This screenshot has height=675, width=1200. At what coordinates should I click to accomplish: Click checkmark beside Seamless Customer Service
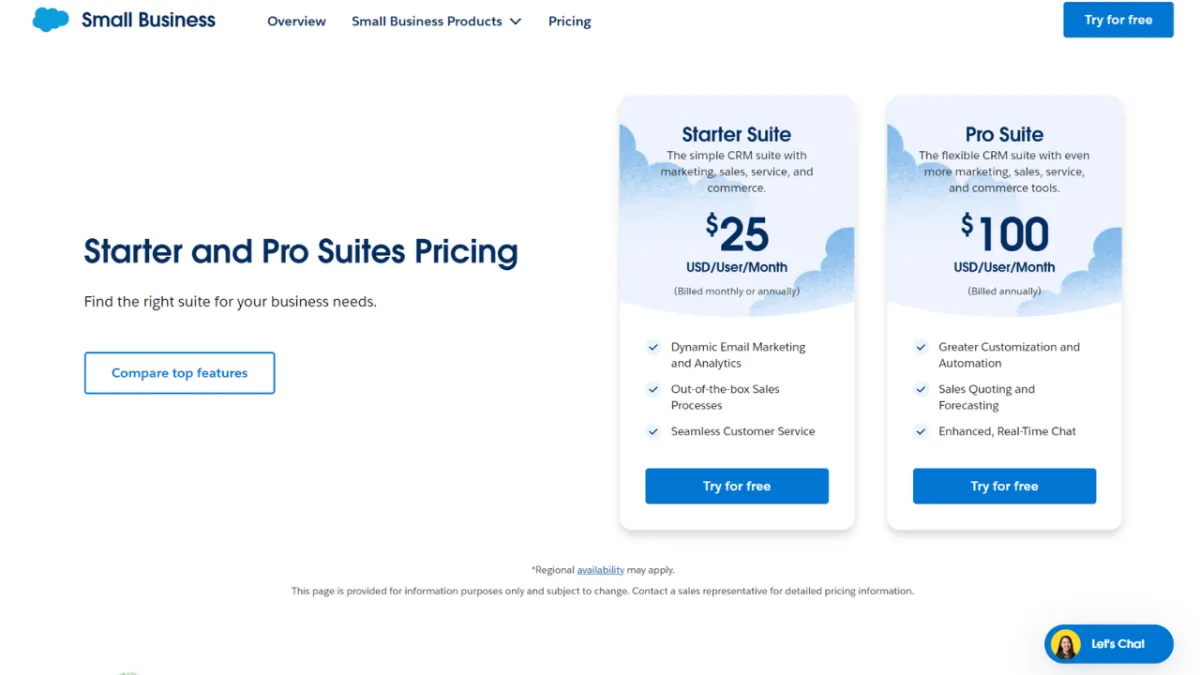pos(653,431)
